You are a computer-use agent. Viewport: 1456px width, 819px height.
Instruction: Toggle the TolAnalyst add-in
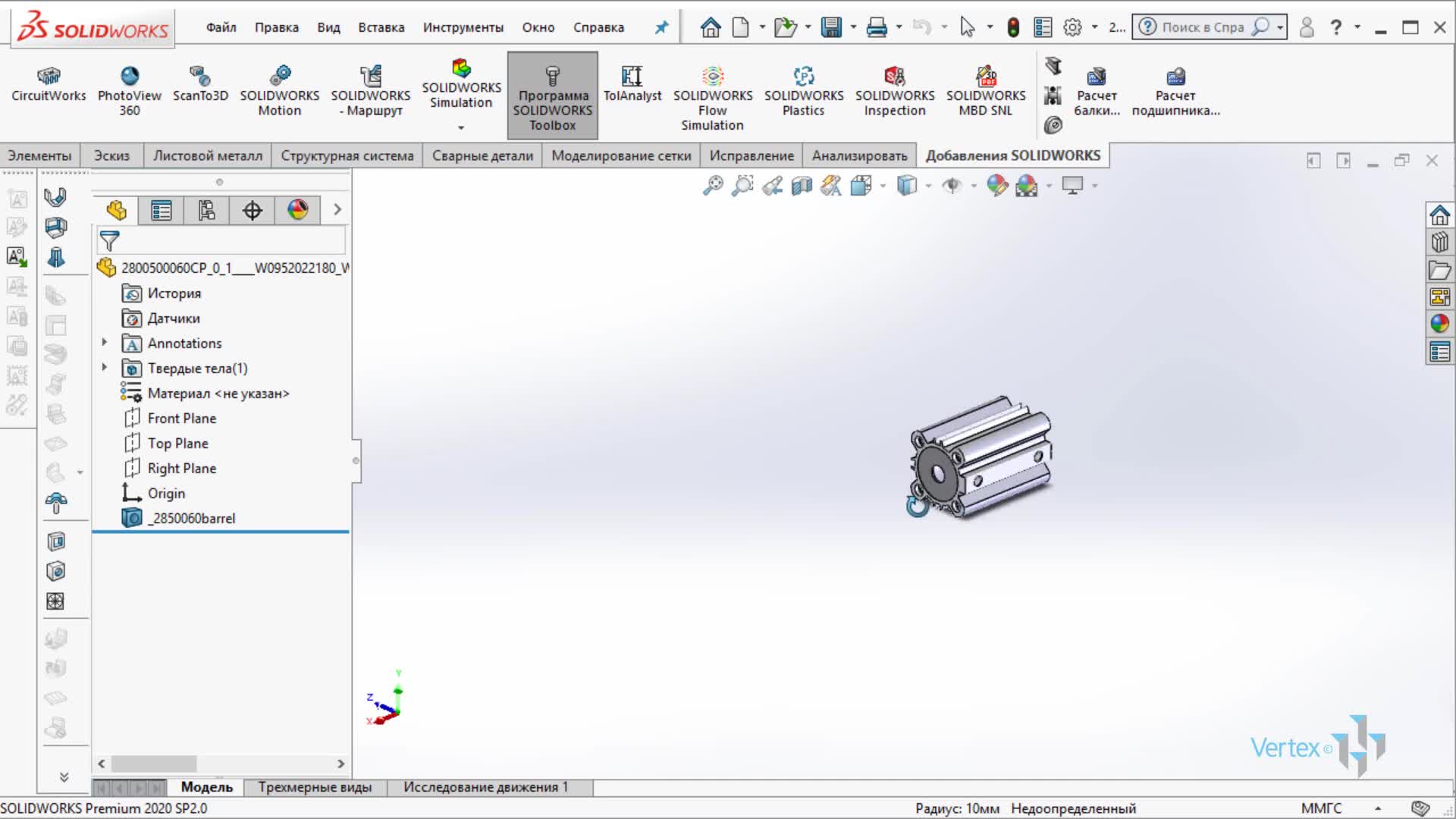(632, 84)
